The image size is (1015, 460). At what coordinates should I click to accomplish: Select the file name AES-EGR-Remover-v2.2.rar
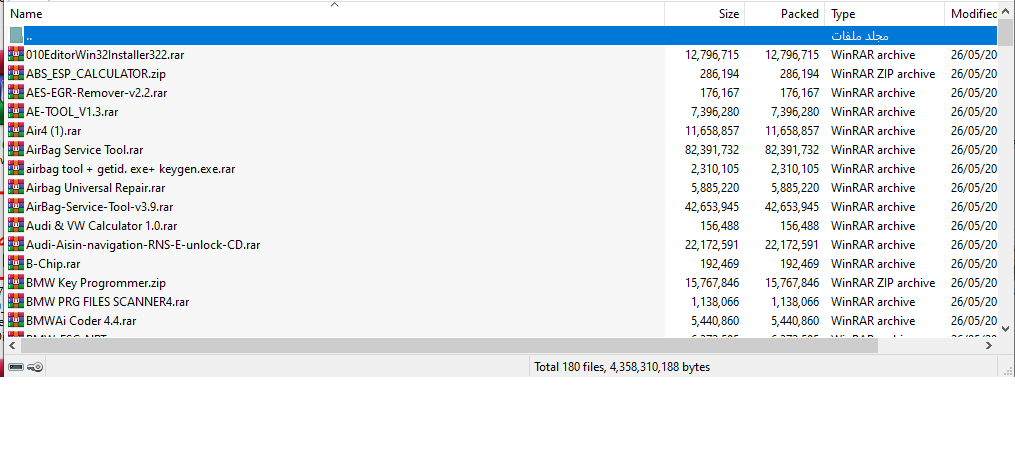click(96, 93)
